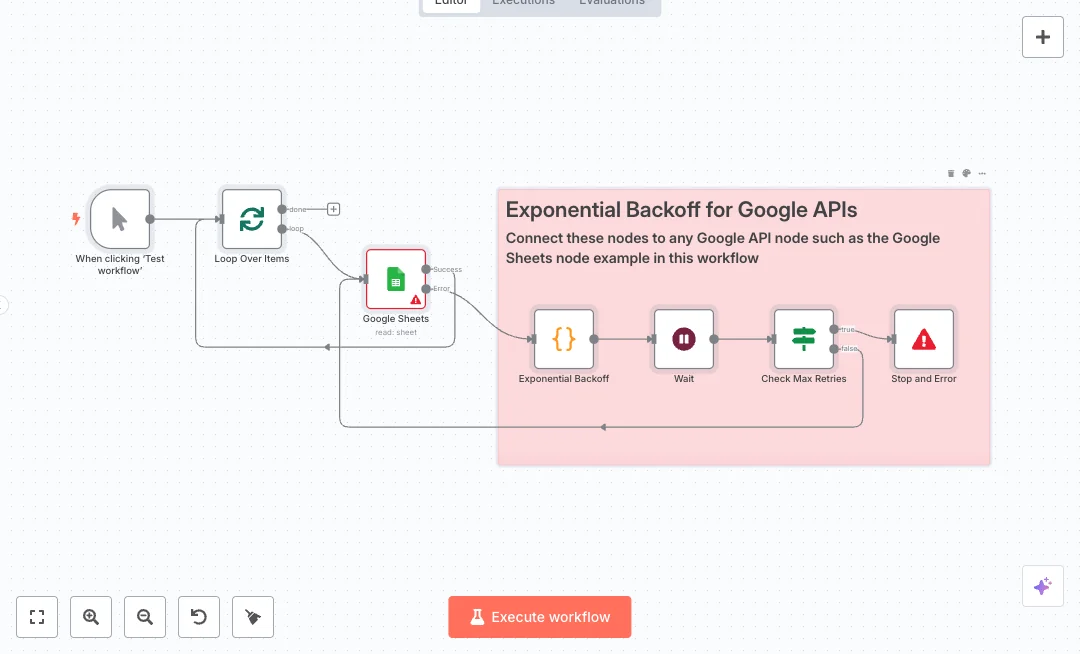Click the Execute workflow button
Image resolution: width=1080 pixels, height=654 pixels.
coord(540,617)
